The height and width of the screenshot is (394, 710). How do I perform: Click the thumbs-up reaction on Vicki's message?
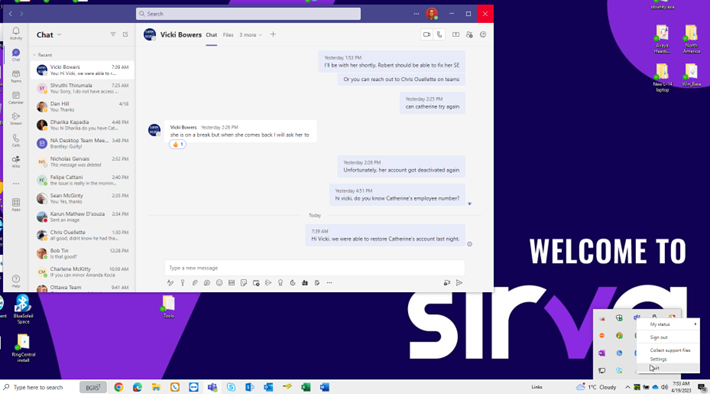tap(178, 144)
